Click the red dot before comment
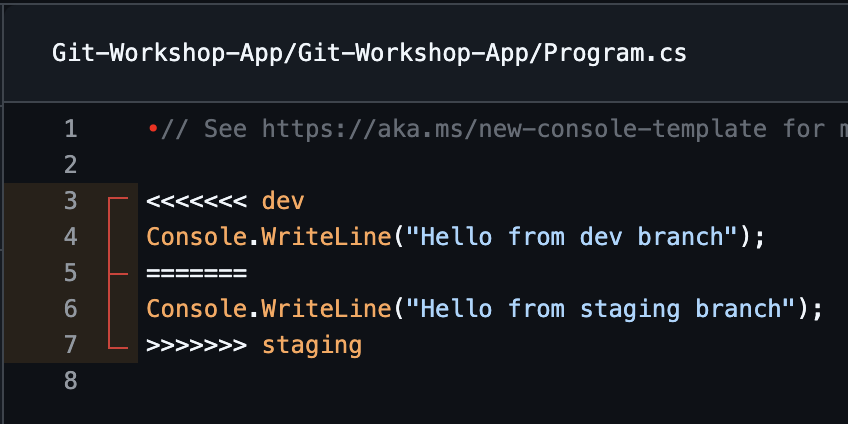The image size is (848, 424). pyautogui.click(x=153, y=129)
